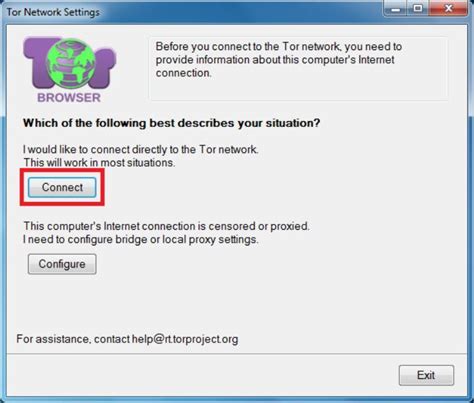474x403 pixels.
Task: Click the red highlight frame around Connect
Action: click(62, 187)
